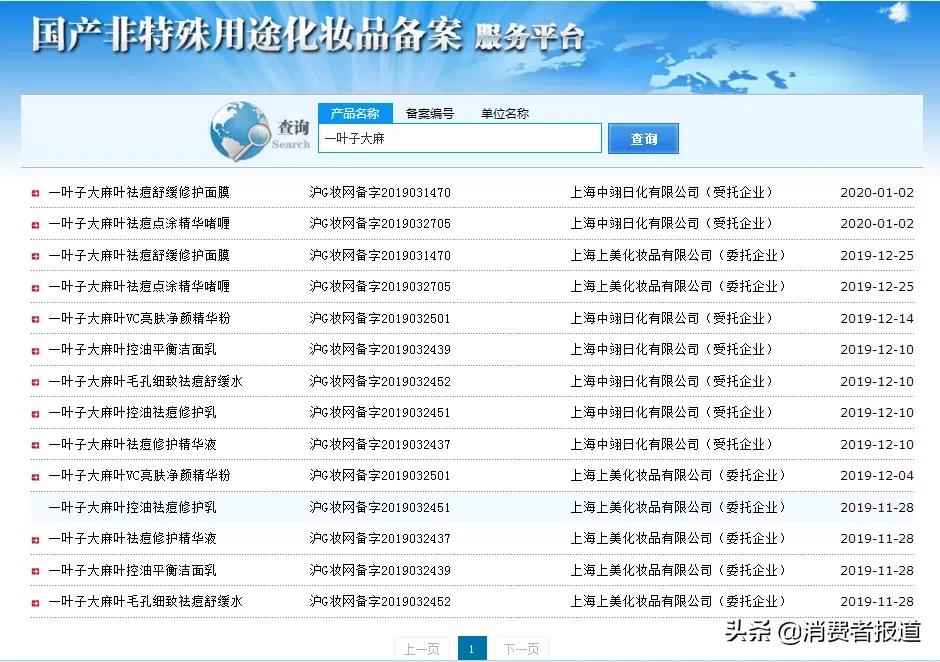Open 一叶子大麻叶毛孔细致祛痘舒缓水 dated 2019-11-28

click(x=146, y=601)
